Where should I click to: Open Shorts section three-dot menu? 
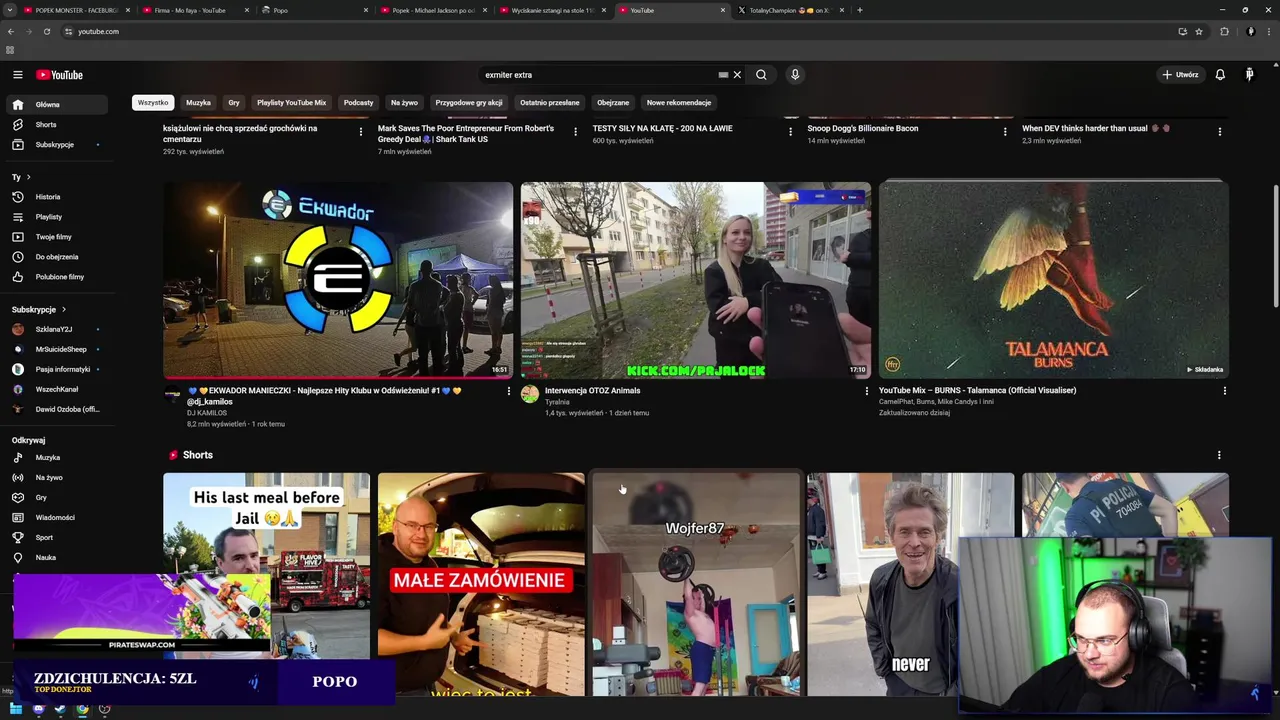coord(1219,455)
